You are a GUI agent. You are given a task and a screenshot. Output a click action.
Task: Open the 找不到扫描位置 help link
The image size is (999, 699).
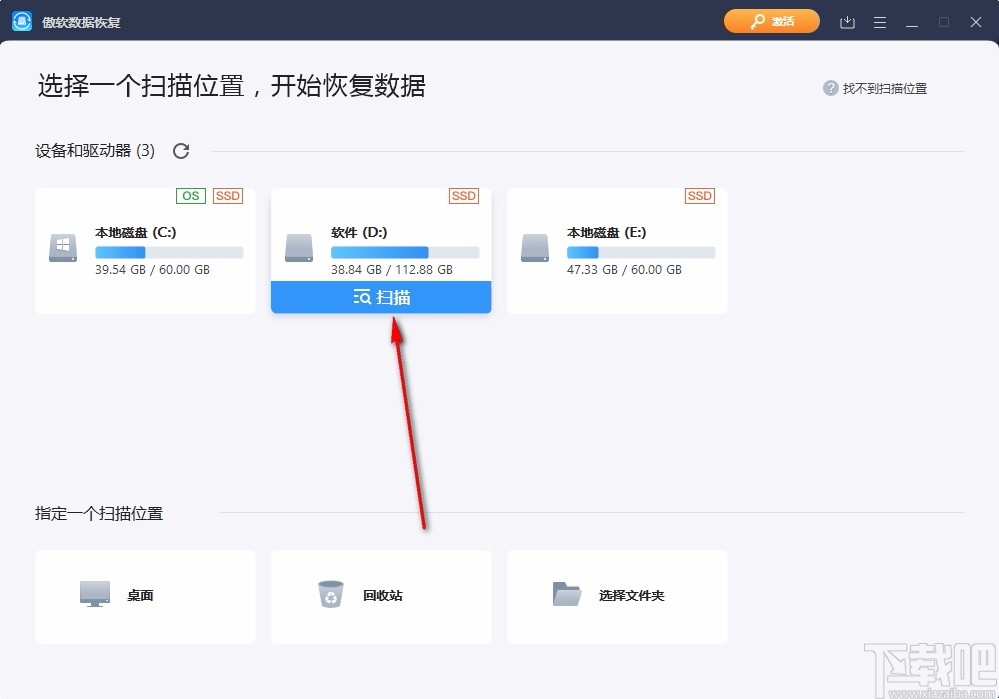click(885, 88)
